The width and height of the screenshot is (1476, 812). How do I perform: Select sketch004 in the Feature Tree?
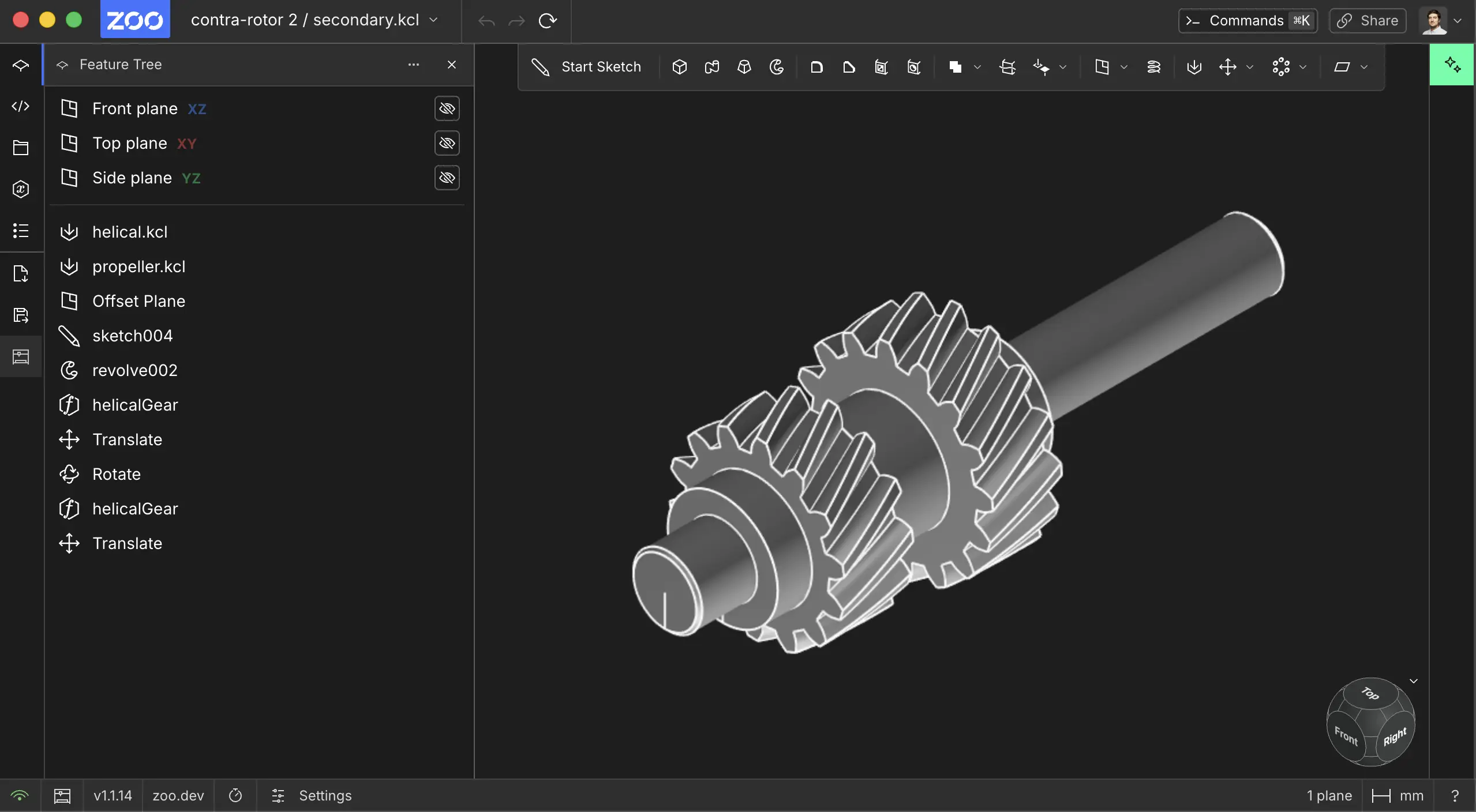point(132,336)
